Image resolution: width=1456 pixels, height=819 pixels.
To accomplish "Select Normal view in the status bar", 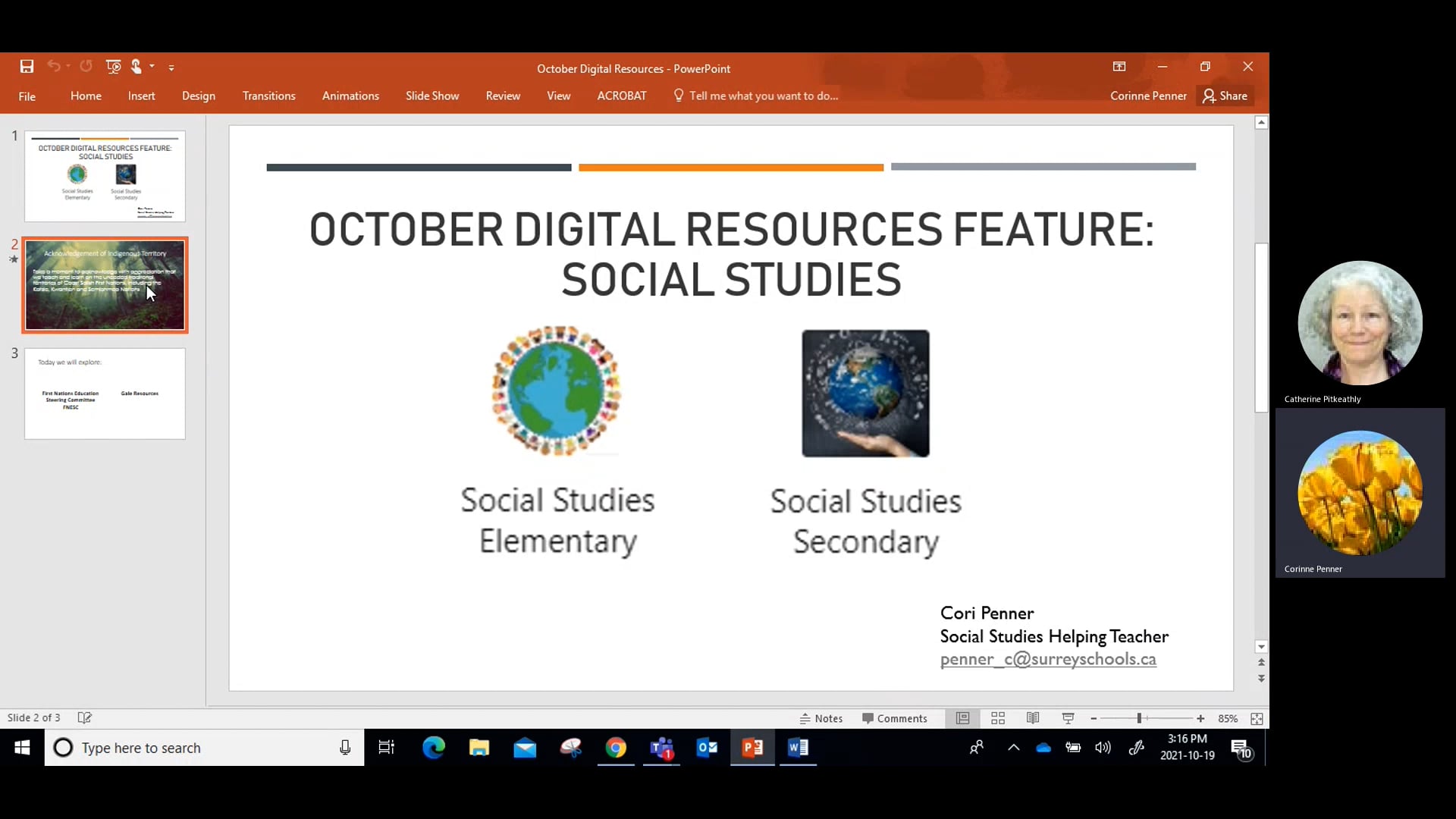I will pos(962,718).
